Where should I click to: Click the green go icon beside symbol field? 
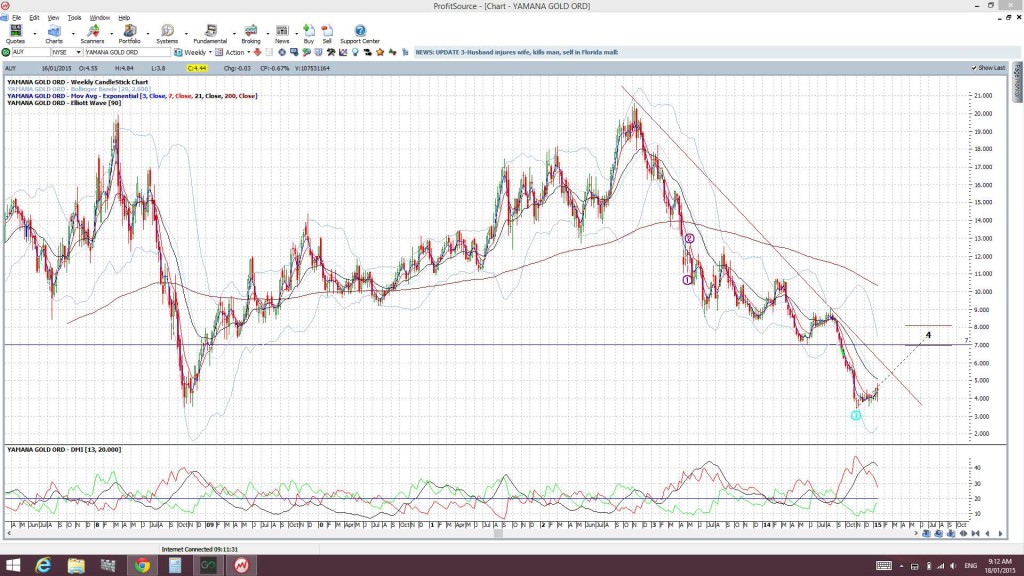click(x=6, y=52)
